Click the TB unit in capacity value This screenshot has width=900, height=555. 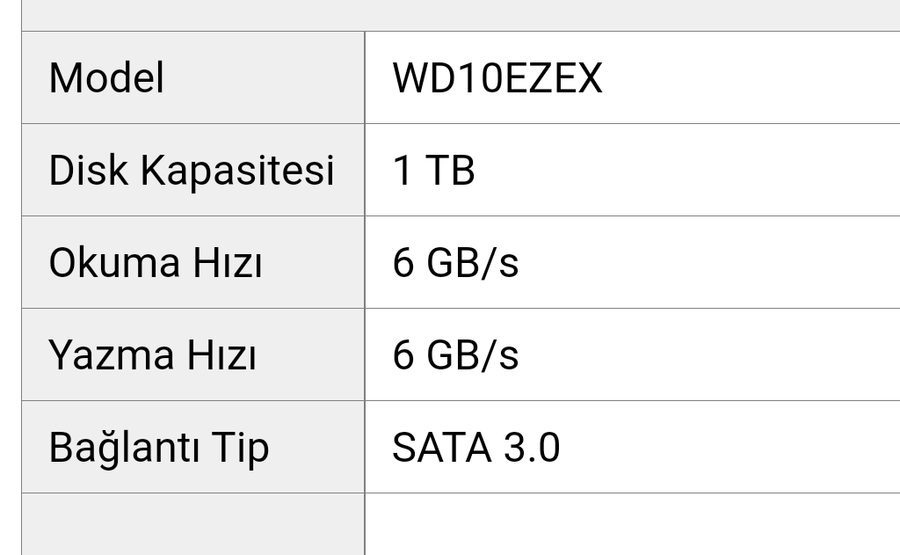tap(450, 170)
